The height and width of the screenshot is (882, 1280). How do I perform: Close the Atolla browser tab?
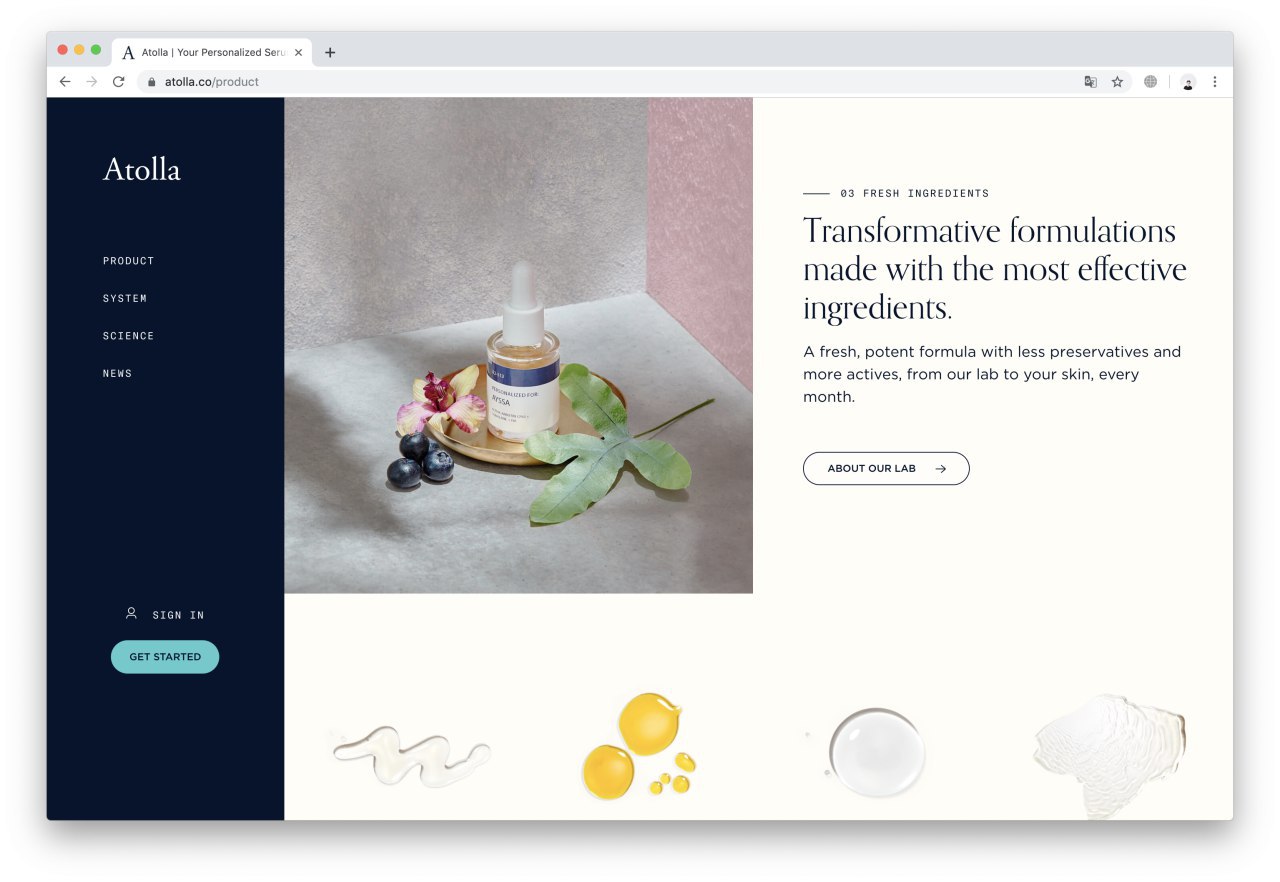(x=298, y=53)
